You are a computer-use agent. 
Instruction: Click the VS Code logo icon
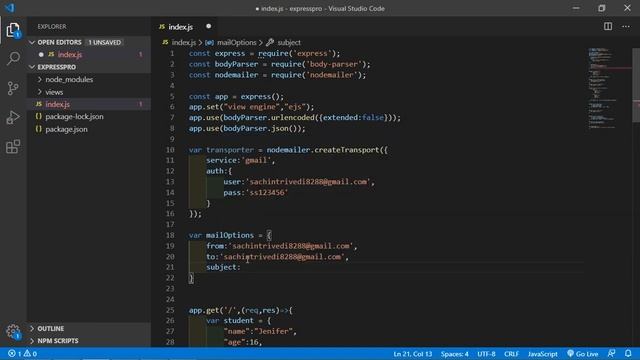tap(9, 8)
